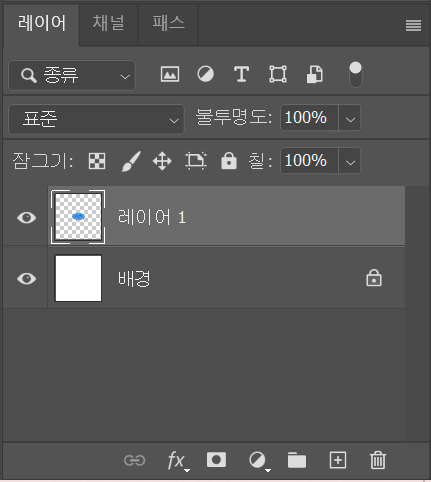Filter layers by pixel image type

(170, 74)
